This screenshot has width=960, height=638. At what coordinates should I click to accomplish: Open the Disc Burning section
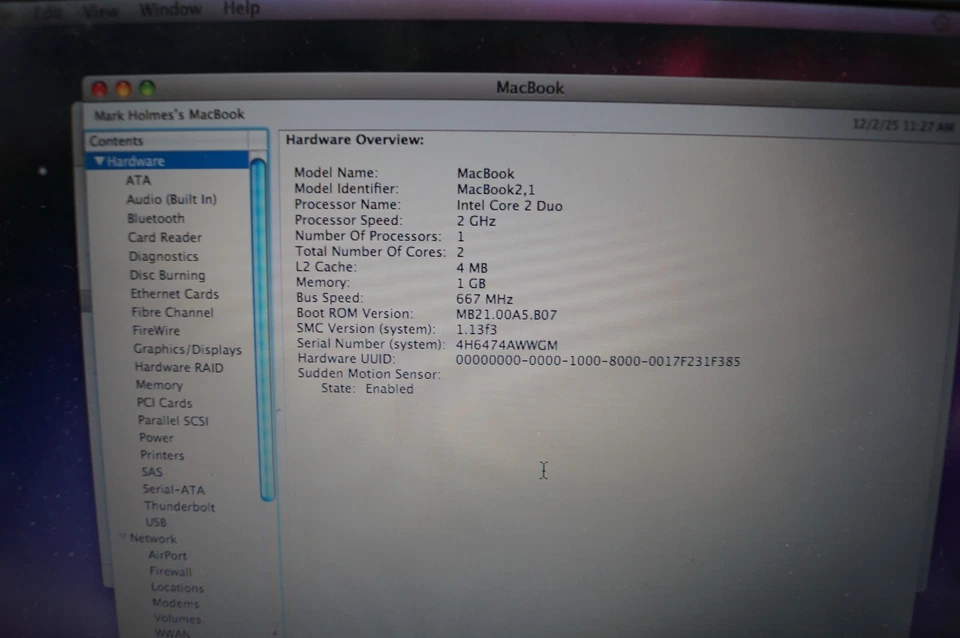166,275
